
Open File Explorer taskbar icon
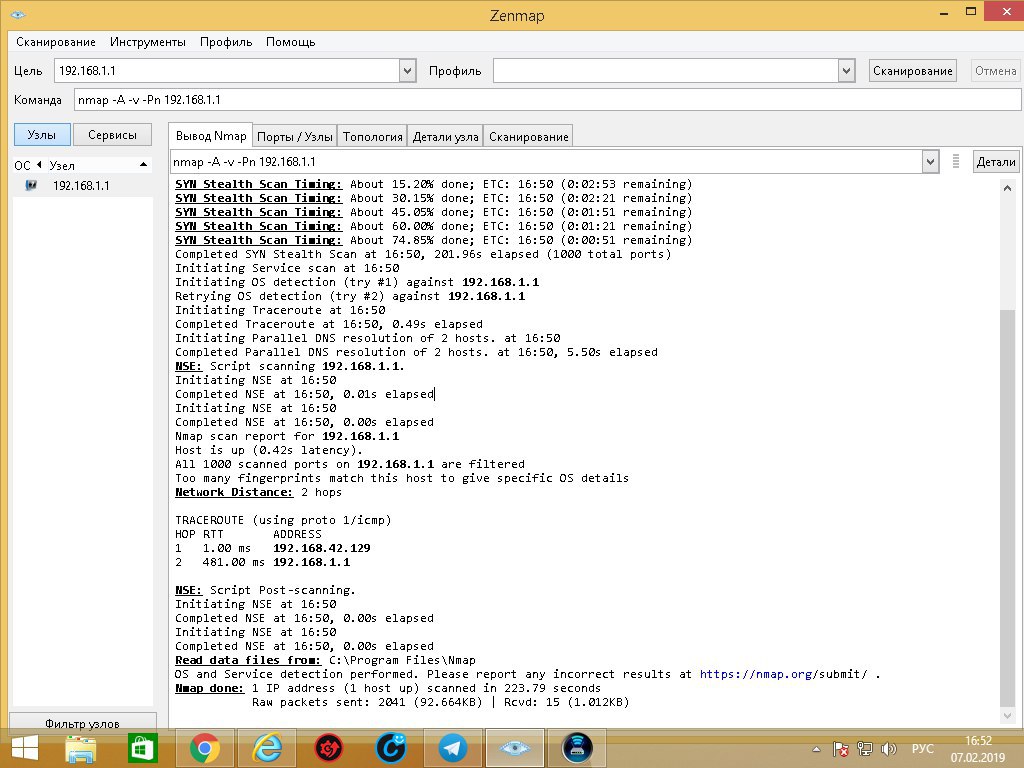[81, 748]
